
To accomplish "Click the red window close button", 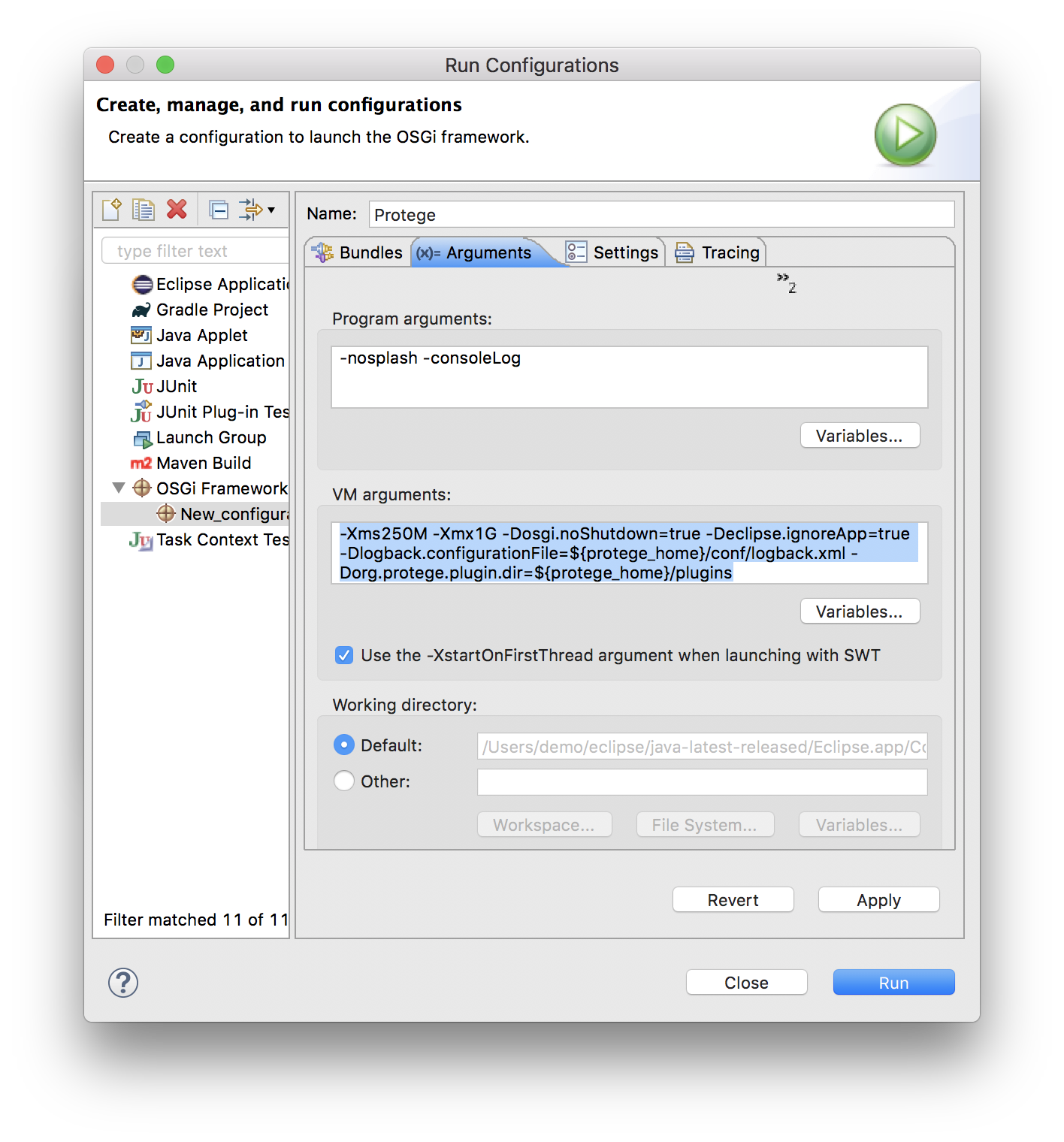I will tap(105, 65).
